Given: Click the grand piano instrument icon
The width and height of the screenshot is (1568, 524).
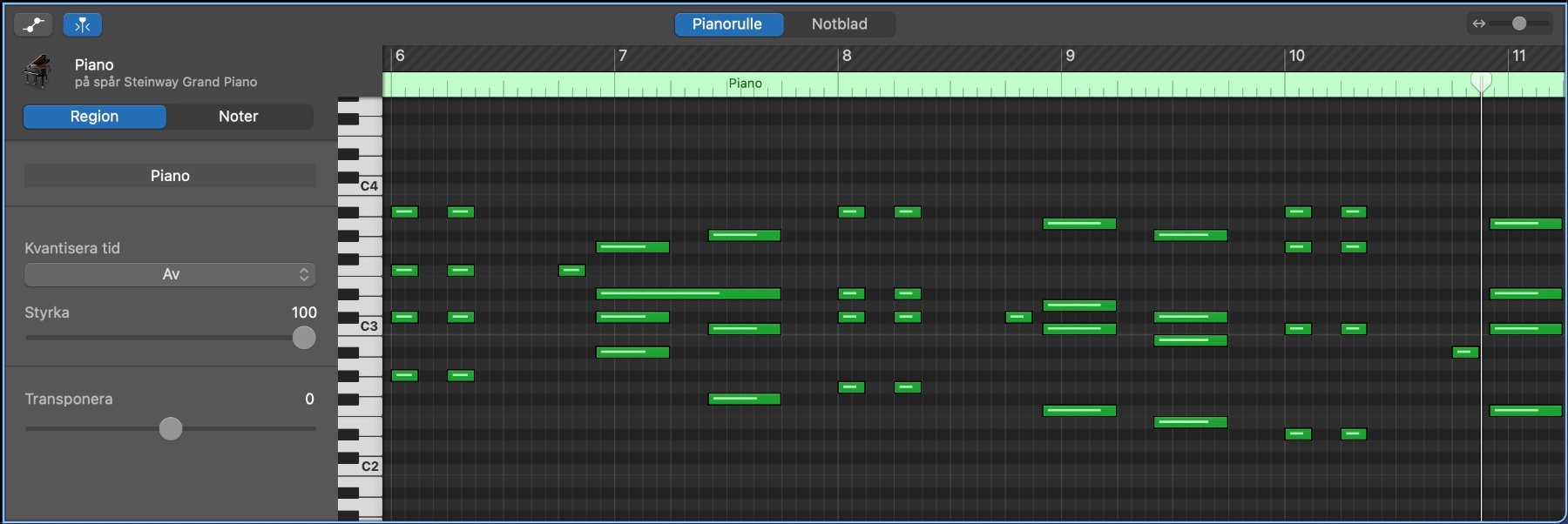Looking at the screenshot, I should (x=37, y=71).
